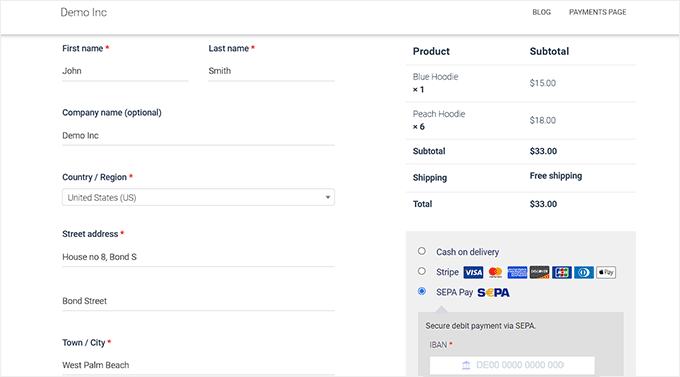The width and height of the screenshot is (680, 377).
Task: Click the bank icon in IBAN field
Action: pyautogui.click(x=466, y=365)
